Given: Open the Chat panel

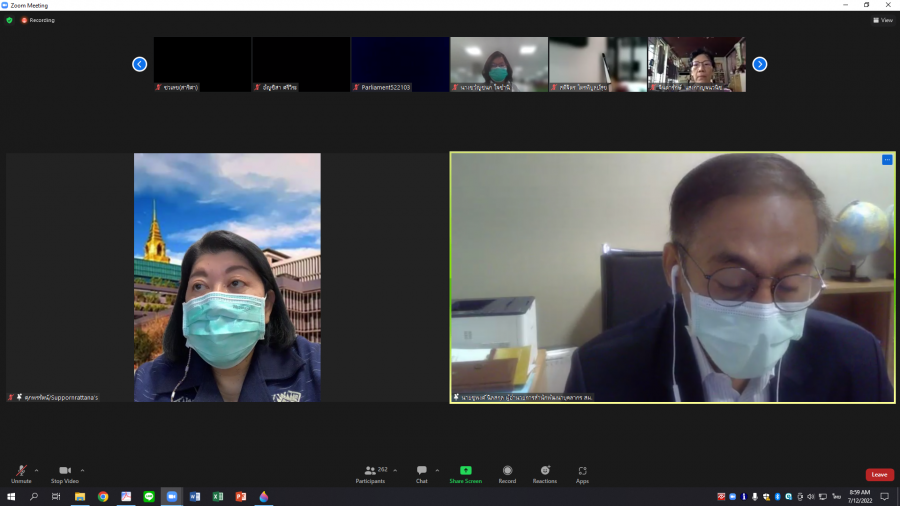Looking at the screenshot, I should pos(422,472).
